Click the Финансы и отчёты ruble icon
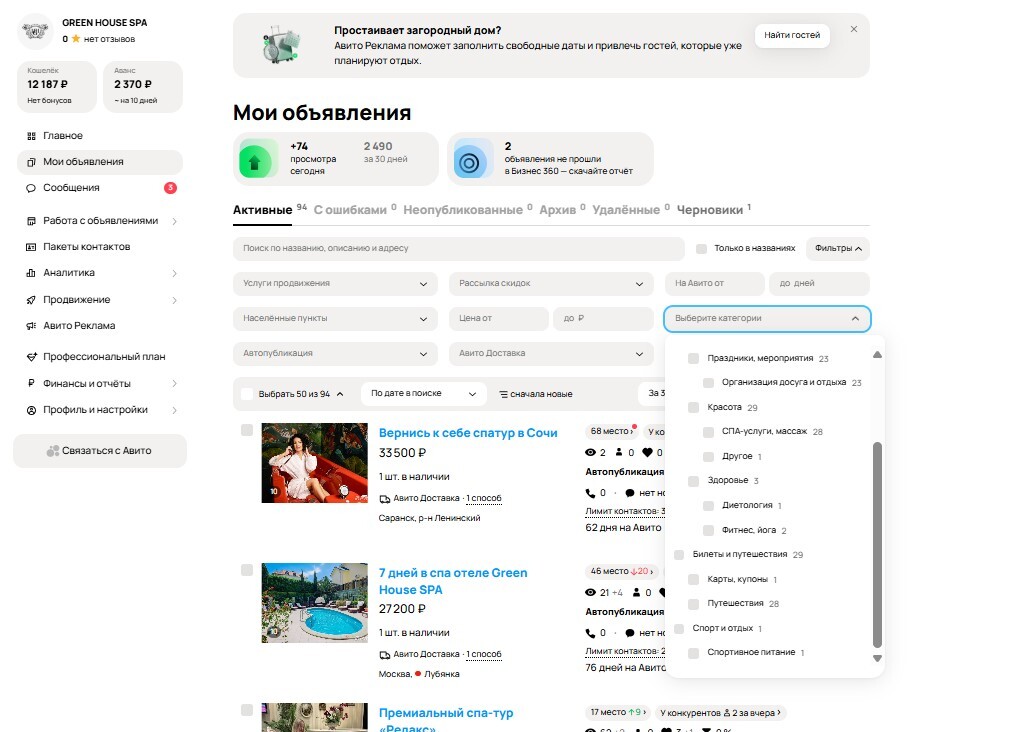Screen dimensions: 1034x732 (x=31, y=383)
